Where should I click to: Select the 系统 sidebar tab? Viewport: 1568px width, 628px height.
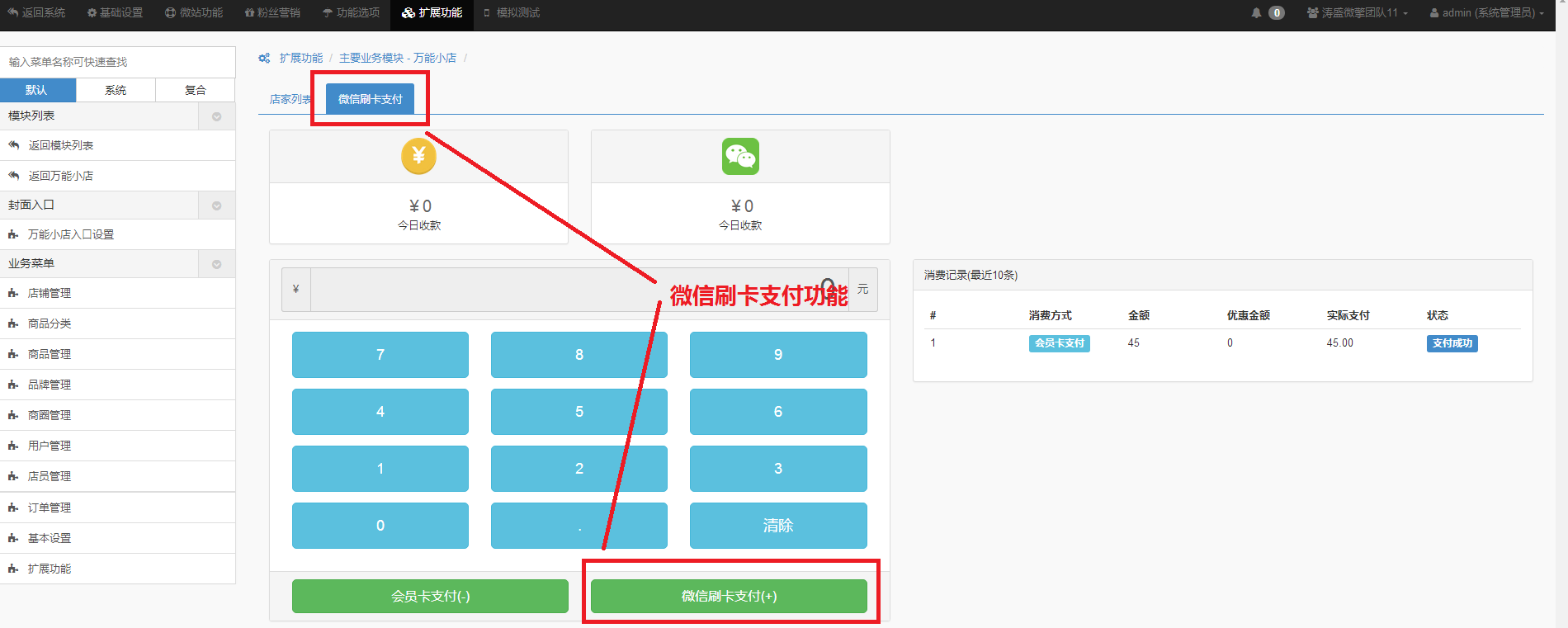pyautogui.click(x=116, y=90)
